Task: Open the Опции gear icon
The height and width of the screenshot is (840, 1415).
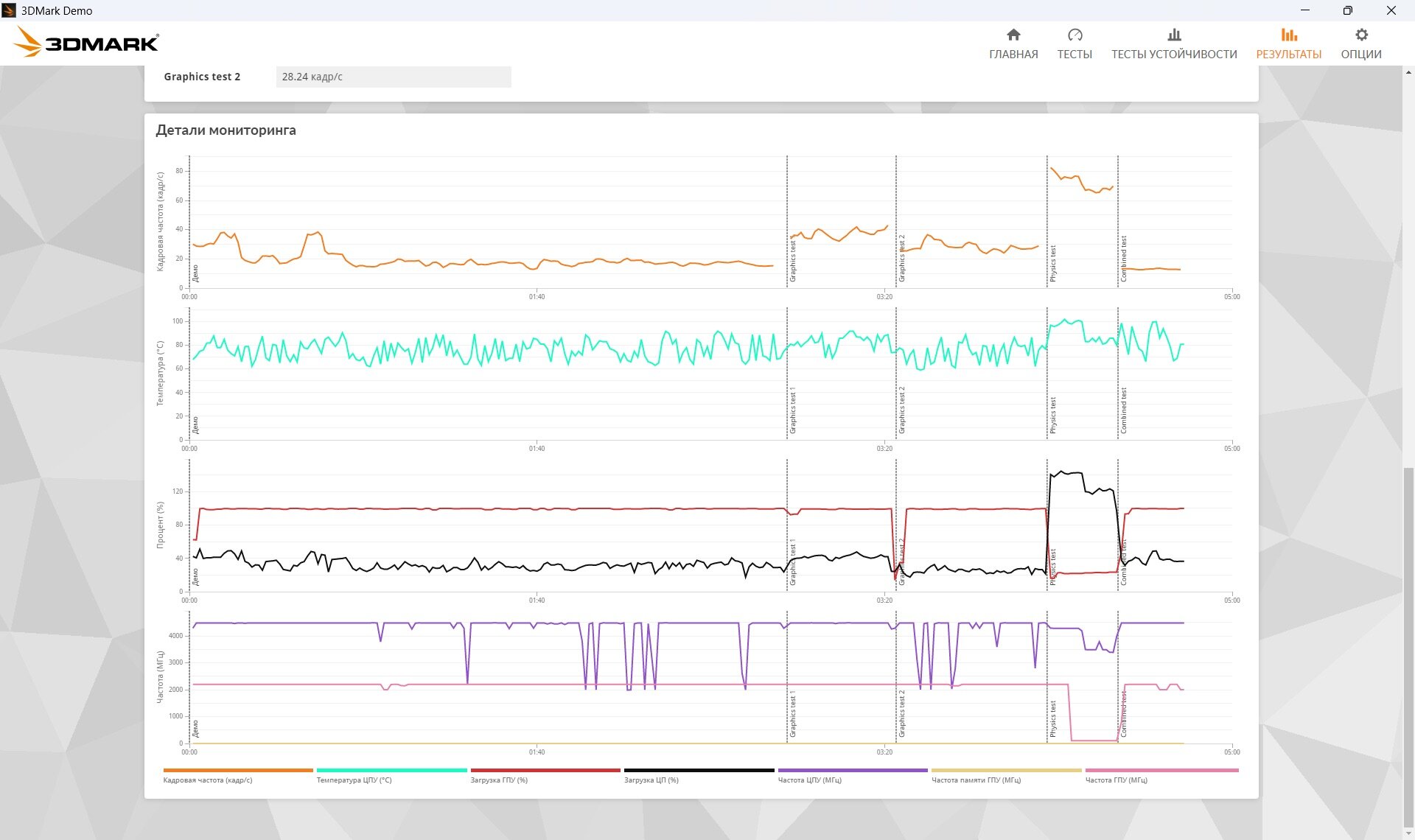Action: 1361,35
